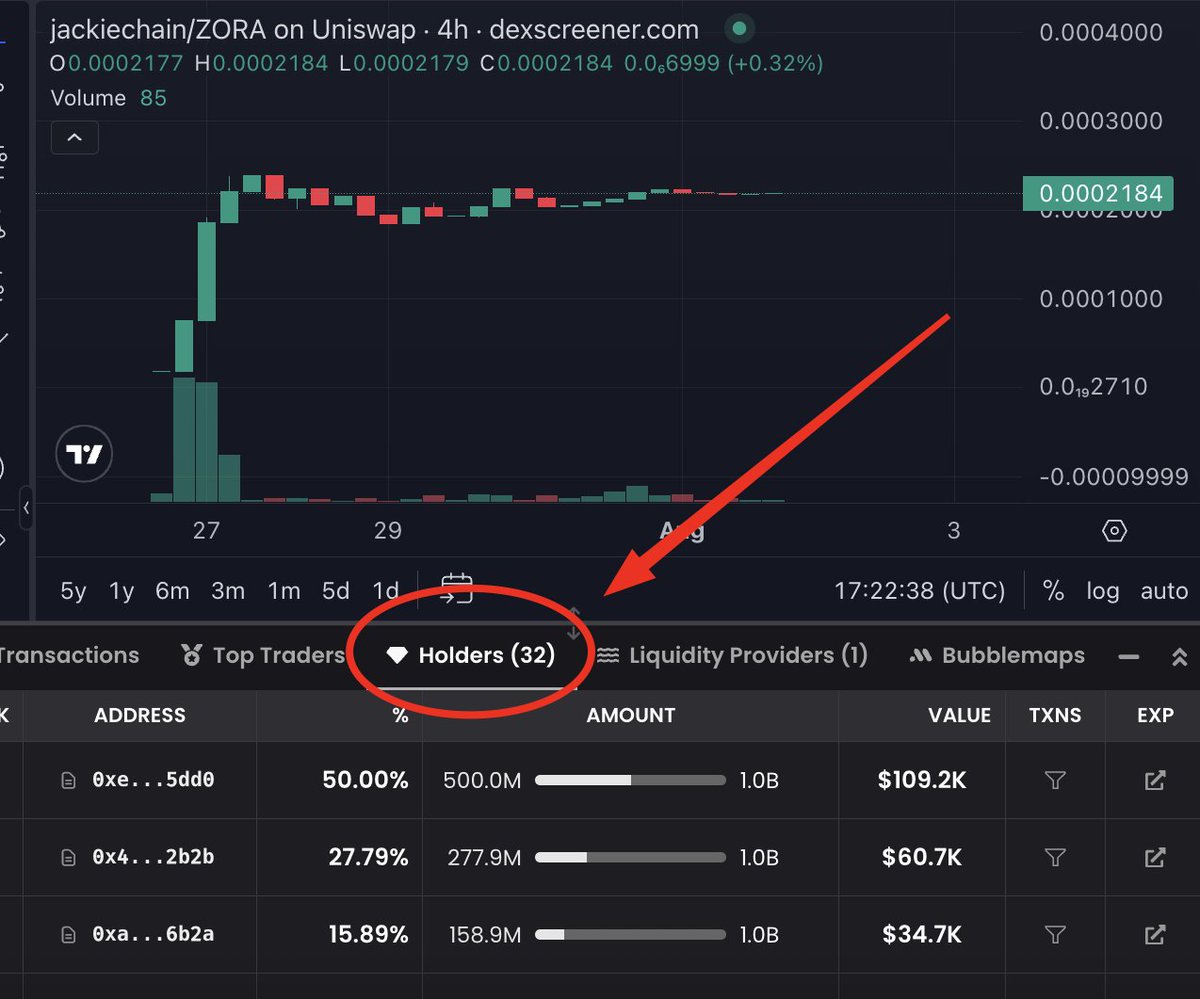Set chart range to 3m

(x=228, y=591)
